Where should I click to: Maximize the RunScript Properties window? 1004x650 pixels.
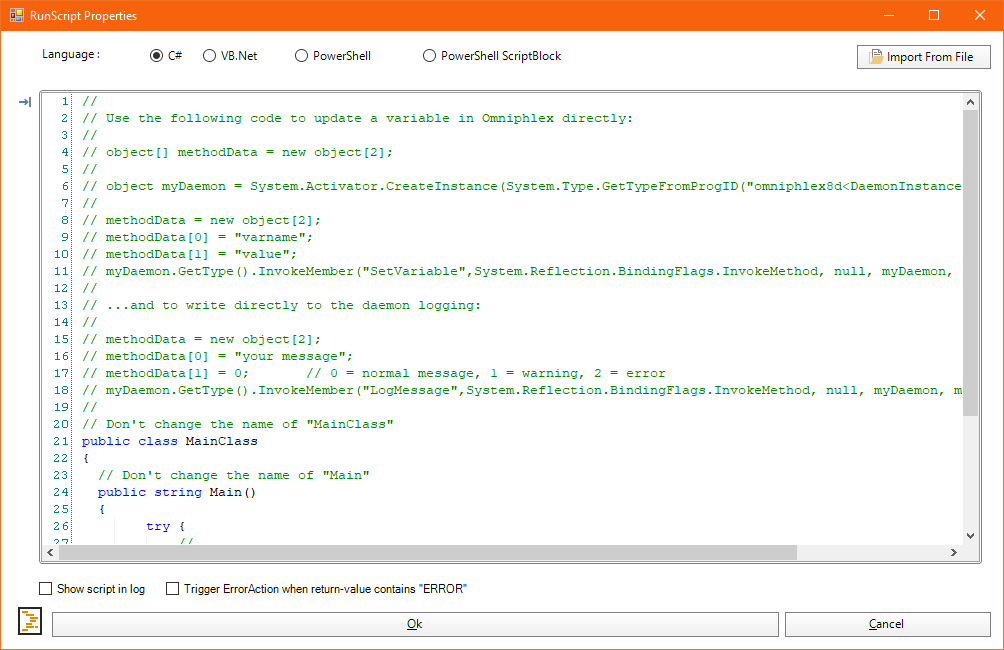coord(934,15)
